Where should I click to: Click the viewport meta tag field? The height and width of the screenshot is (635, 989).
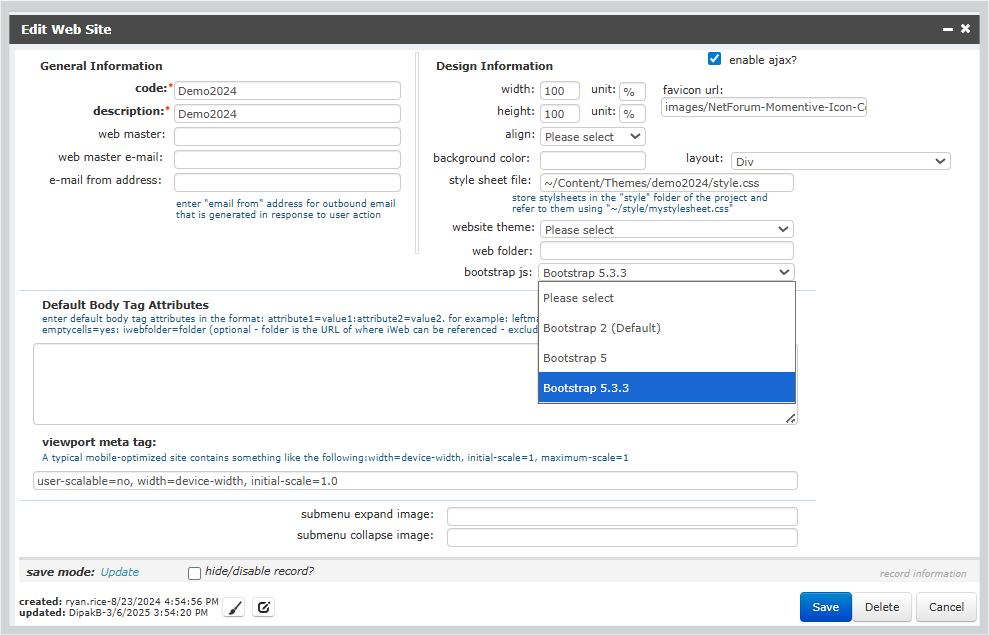click(x=415, y=481)
